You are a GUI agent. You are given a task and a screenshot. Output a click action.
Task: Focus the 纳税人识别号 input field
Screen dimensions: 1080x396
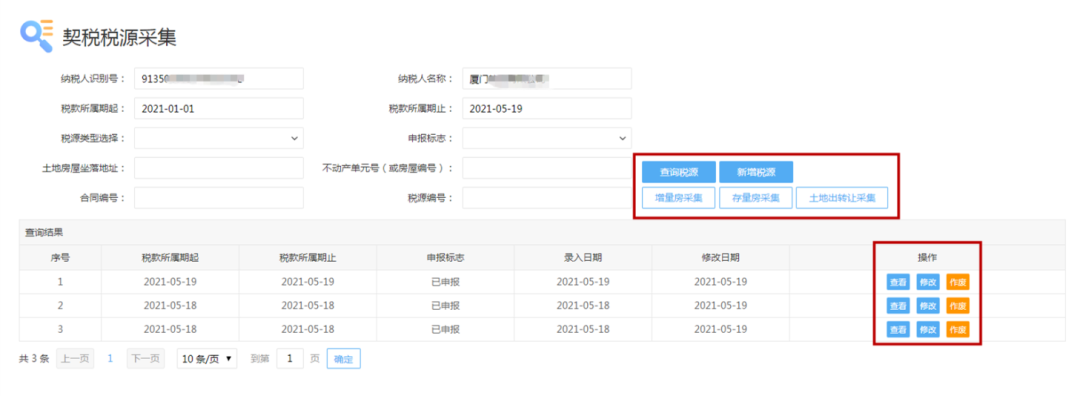coord(219,79)
